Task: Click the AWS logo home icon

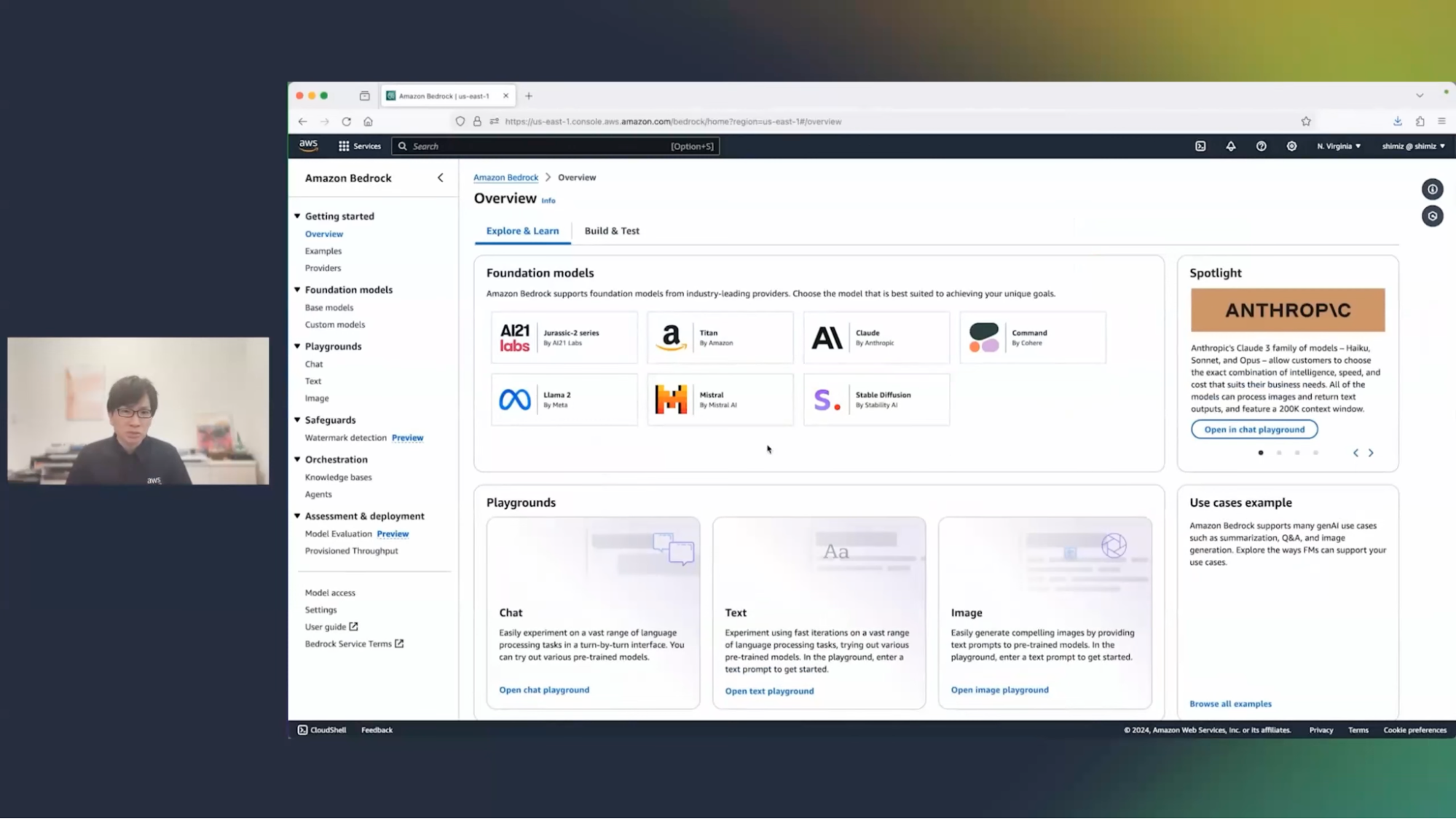Action: (x=308, y=146)
